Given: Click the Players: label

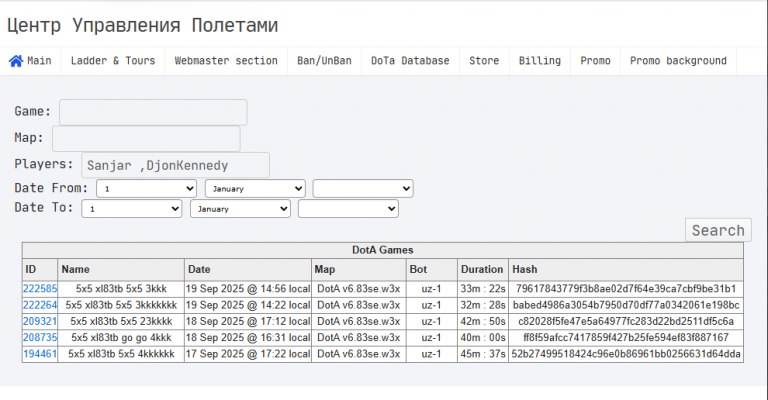Looking at the screenshot, I should tap(44, 164).
